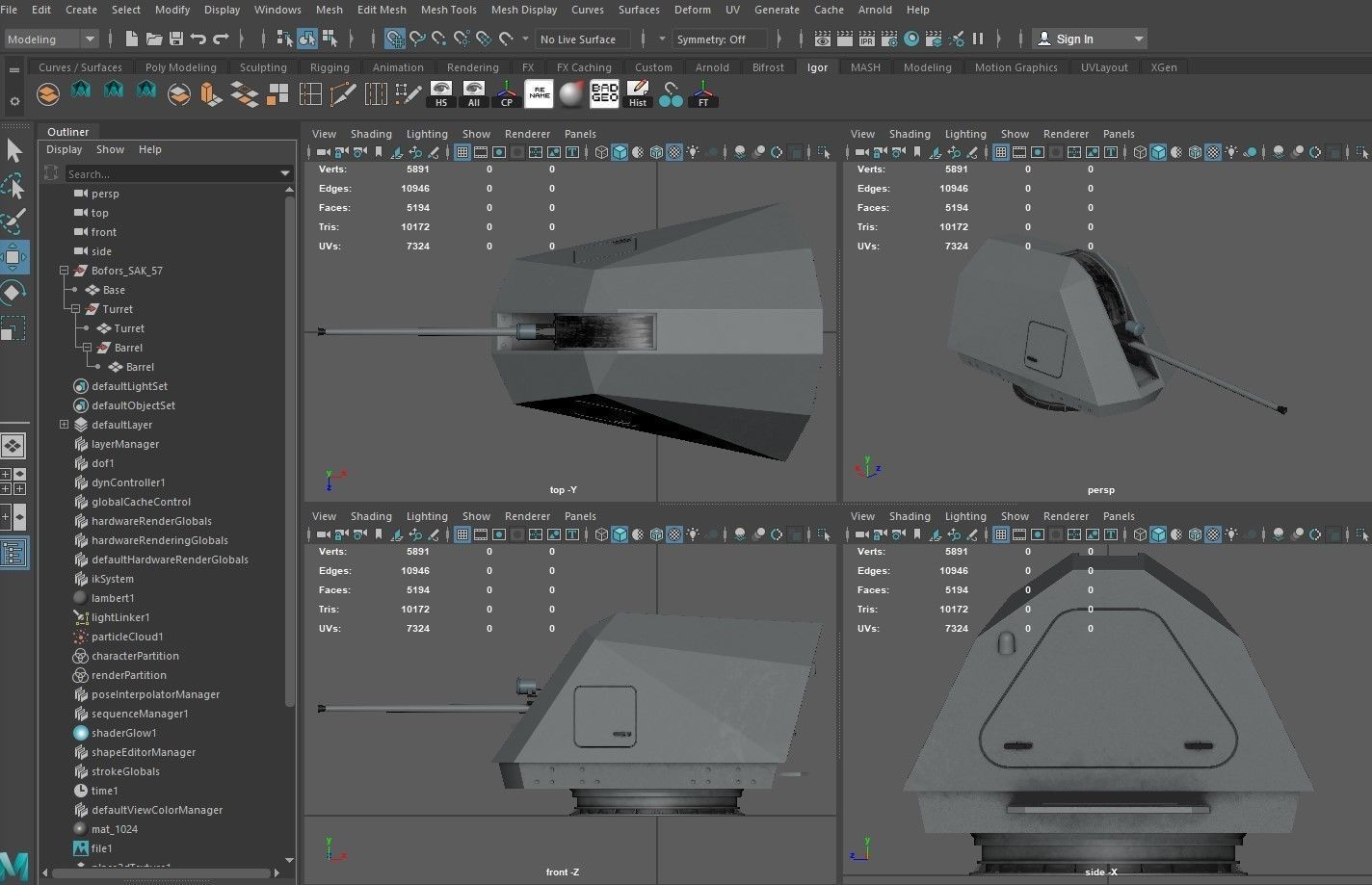Screen dimensions: 1372x885
Task: Switch to the Rigging shelf tab
Action: (330, 67)
